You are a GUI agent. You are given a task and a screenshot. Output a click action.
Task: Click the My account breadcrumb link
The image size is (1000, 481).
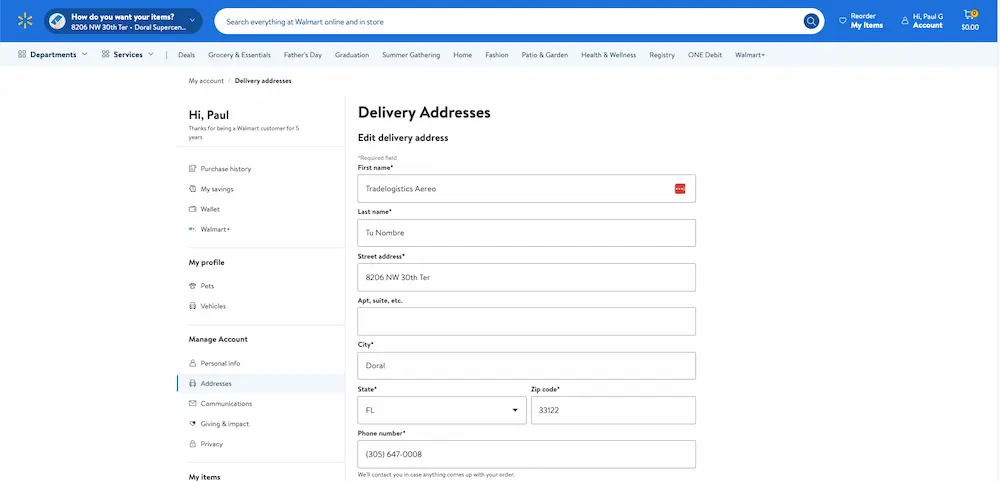pyautogui.click(x=206, y=81)
